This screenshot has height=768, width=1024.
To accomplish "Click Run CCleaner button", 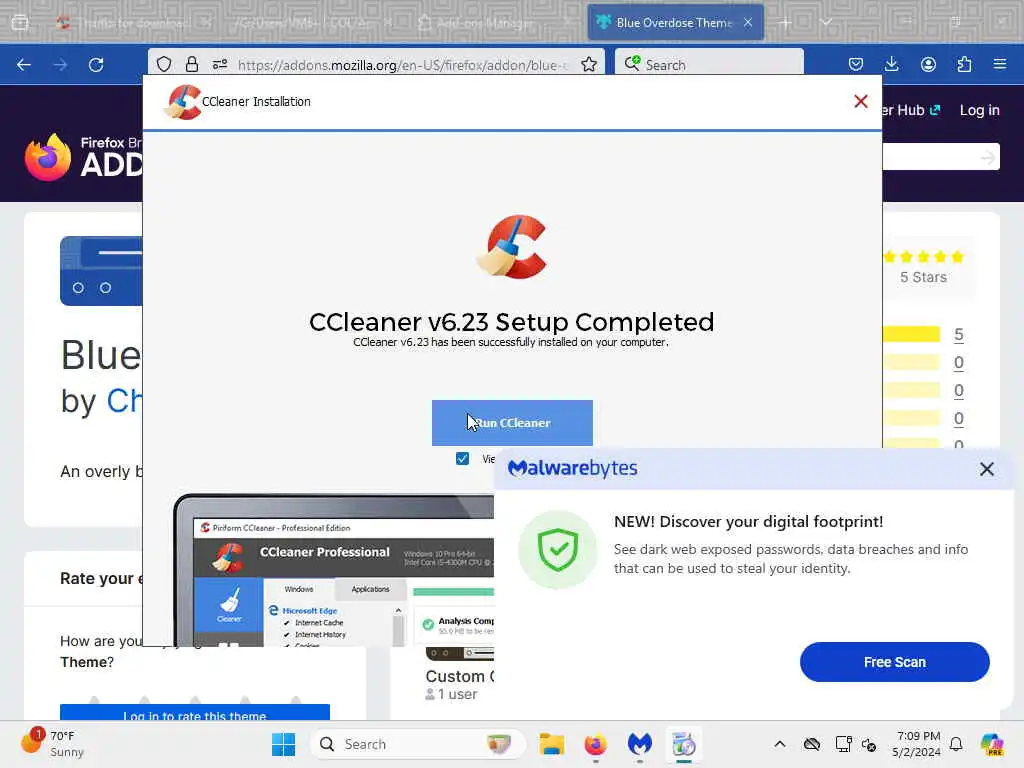I will [512, 423].
